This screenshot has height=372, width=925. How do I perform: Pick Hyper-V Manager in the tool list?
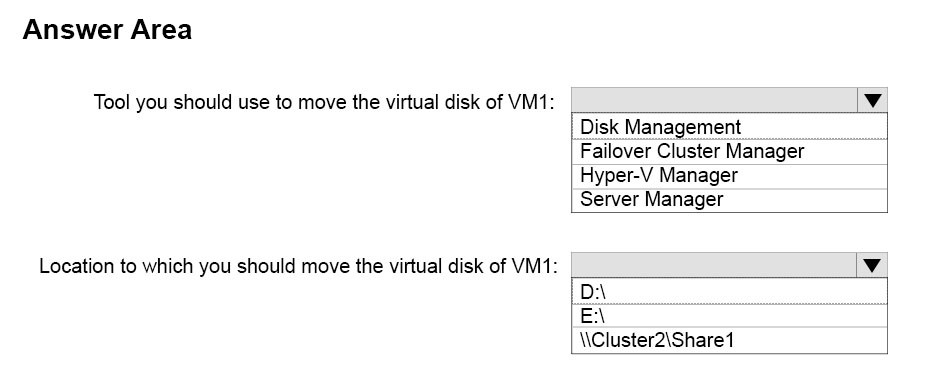click(x=729, y=176)
